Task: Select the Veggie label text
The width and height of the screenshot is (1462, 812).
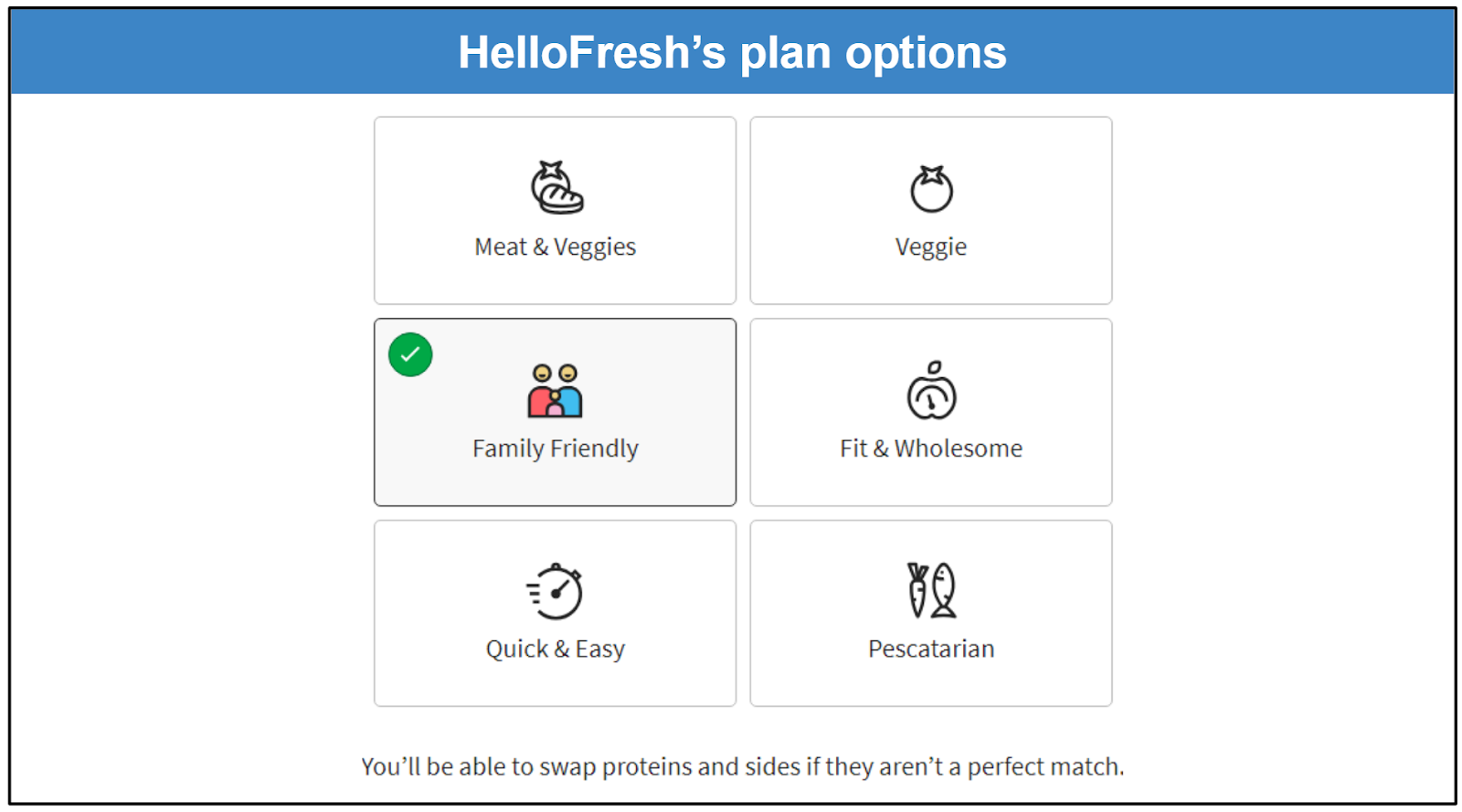Action: pos(930,248)
